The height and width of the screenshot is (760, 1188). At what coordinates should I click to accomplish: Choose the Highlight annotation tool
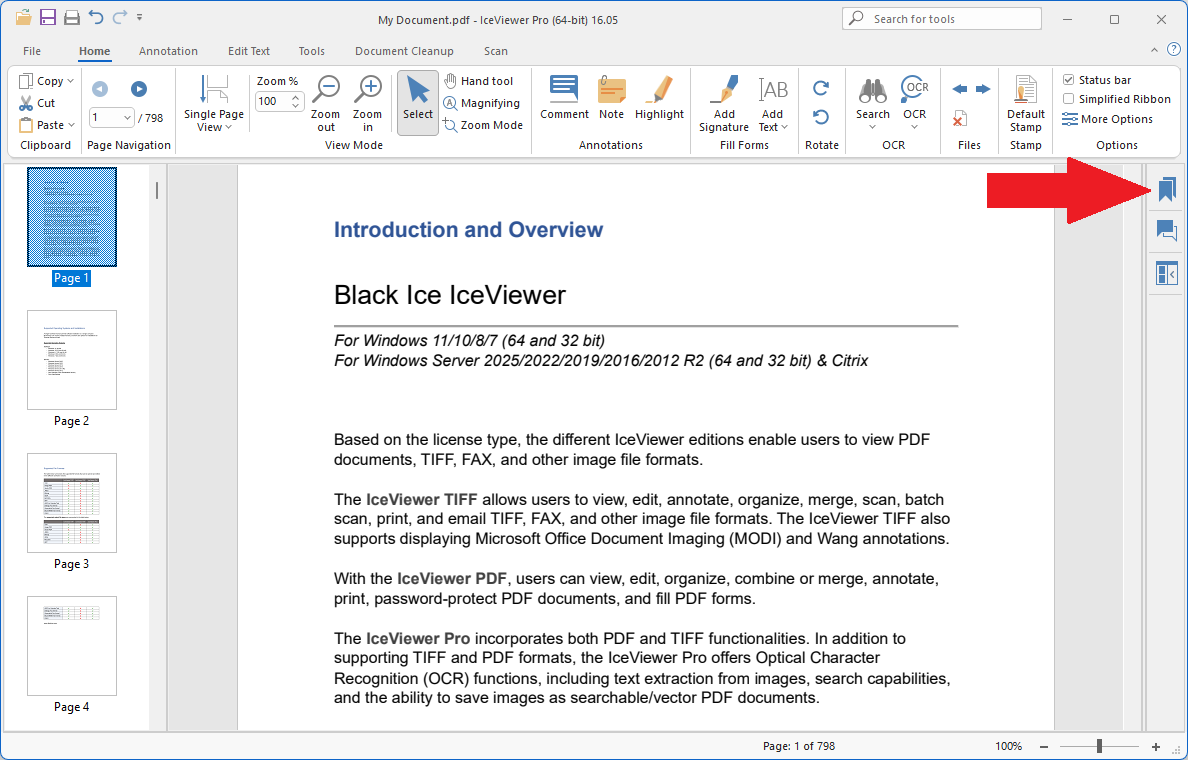(659, 97)
